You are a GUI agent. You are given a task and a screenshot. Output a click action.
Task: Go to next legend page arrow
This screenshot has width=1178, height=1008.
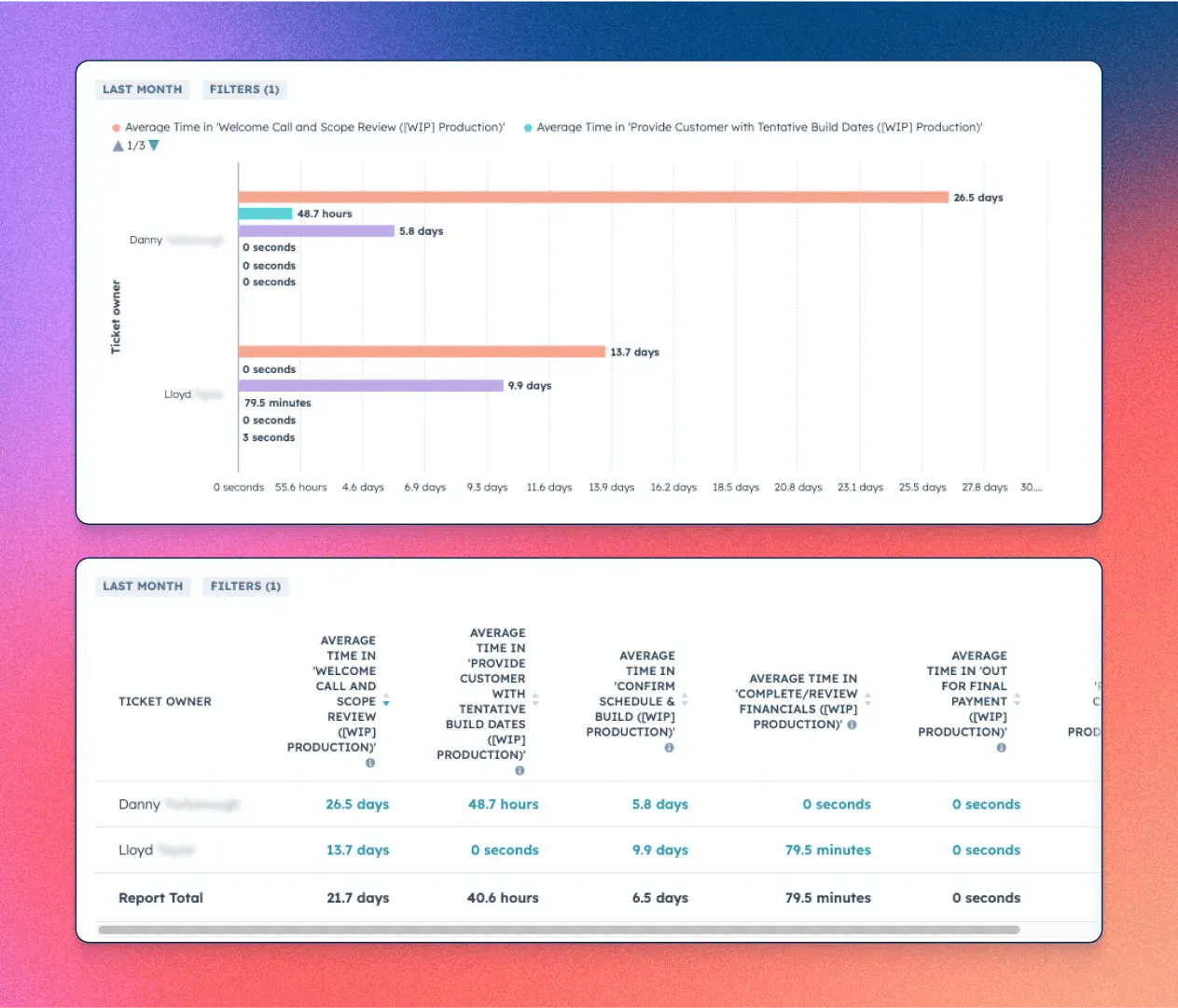coord(155,145)
